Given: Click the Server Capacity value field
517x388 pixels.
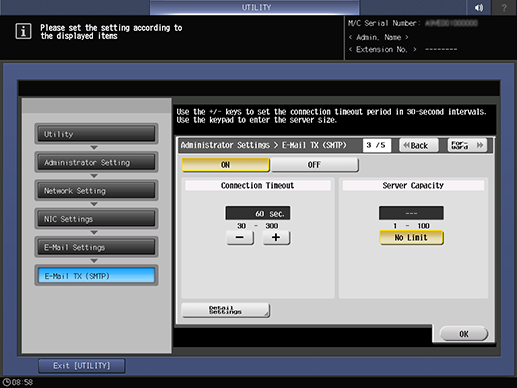Looking at the screenshot, I should [411, 213].
